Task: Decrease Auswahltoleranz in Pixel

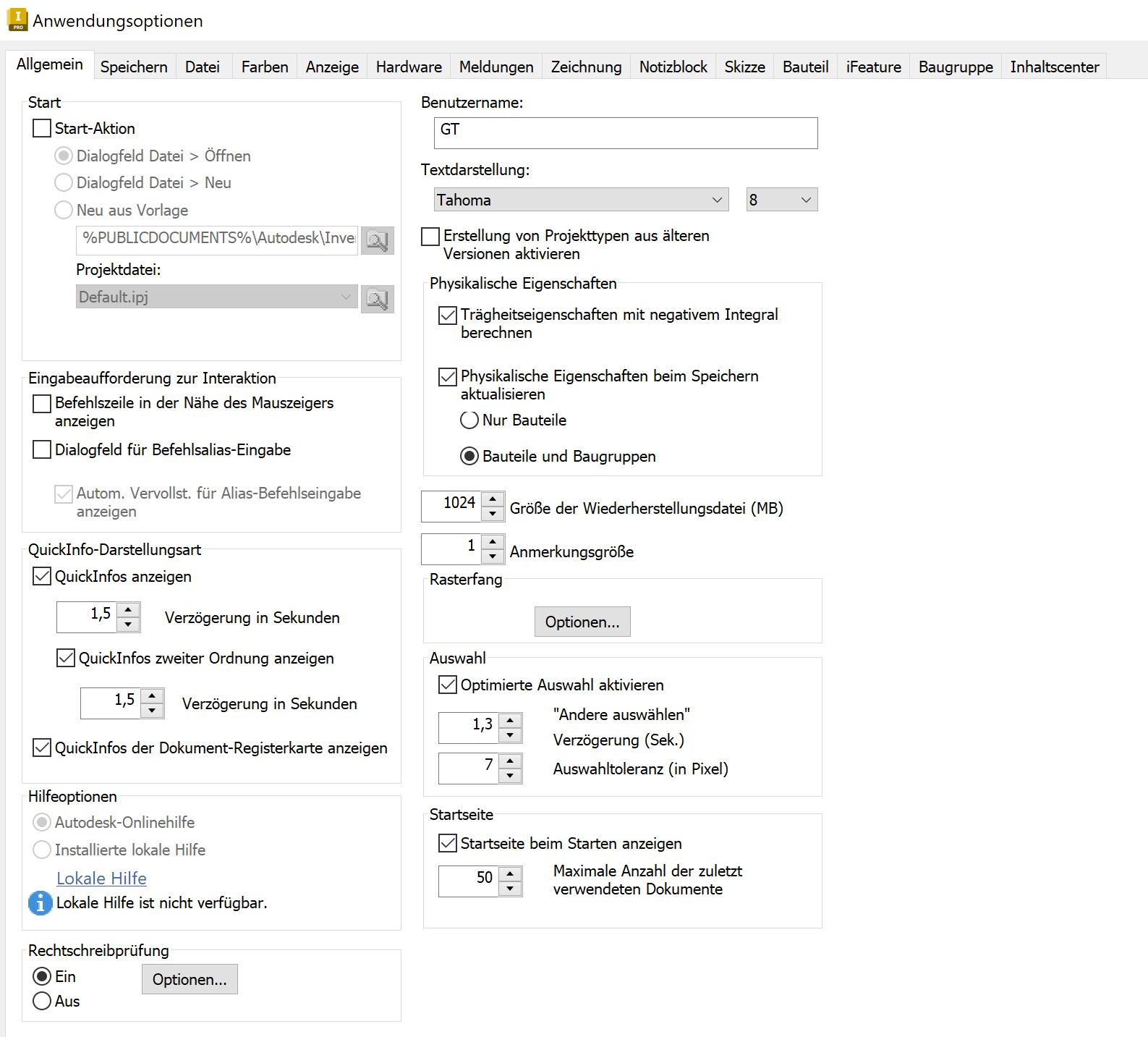Action: (510, 776)
